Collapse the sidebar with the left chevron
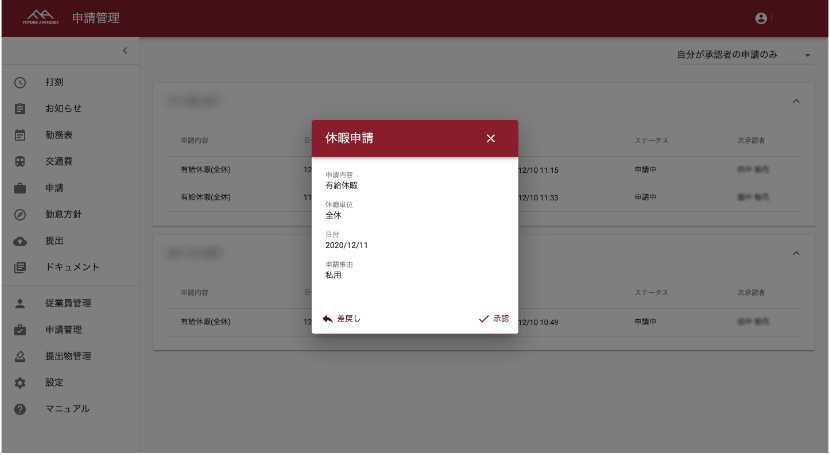 tap(125, 51)
